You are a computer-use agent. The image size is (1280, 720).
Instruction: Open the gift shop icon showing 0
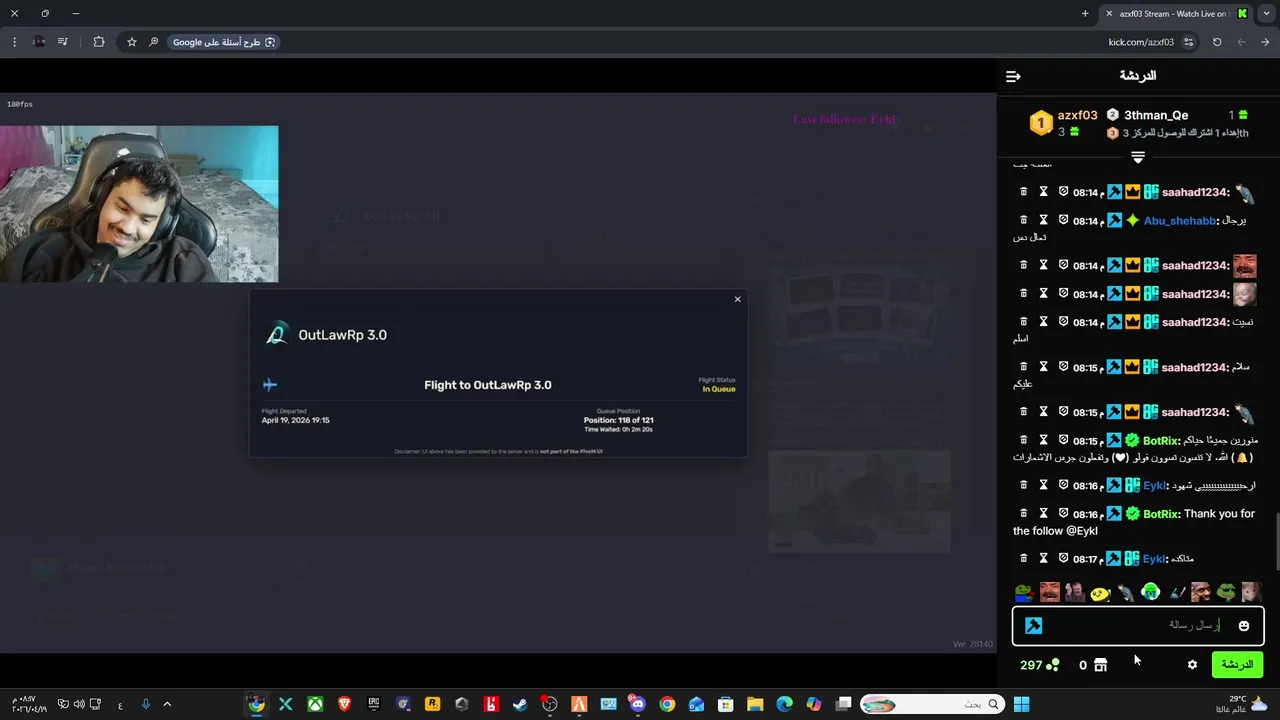[1093, 665]
